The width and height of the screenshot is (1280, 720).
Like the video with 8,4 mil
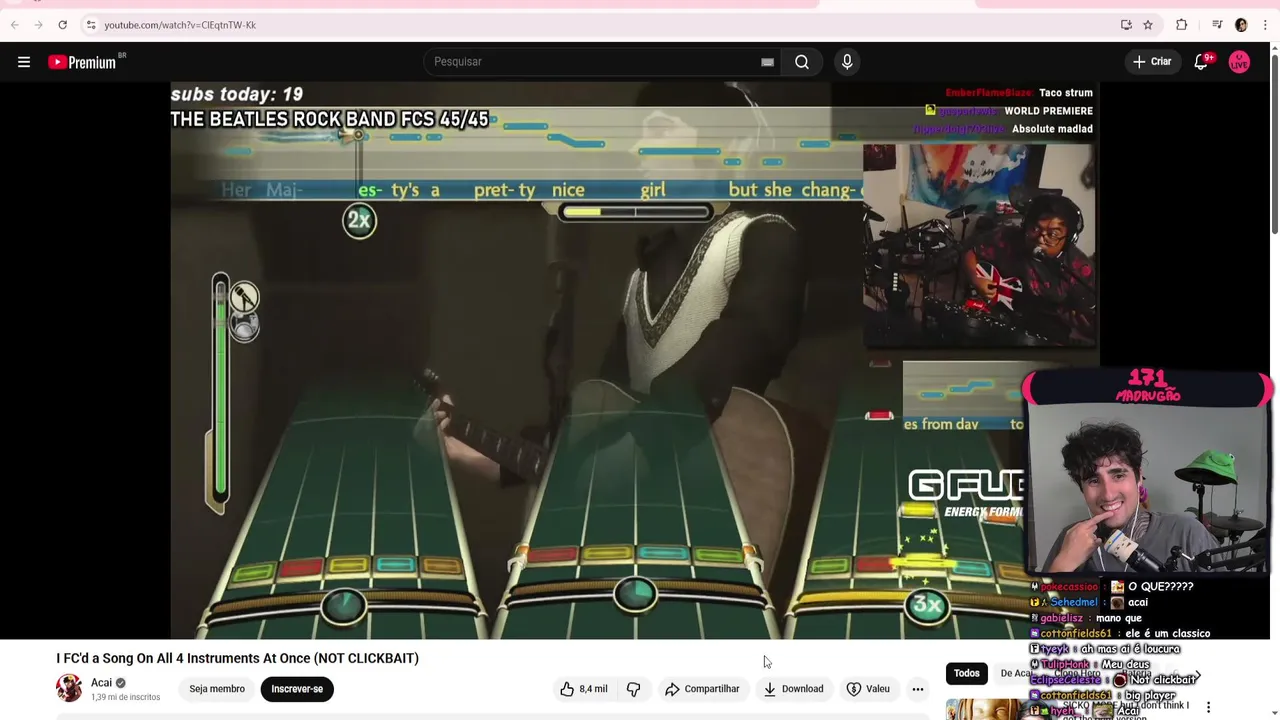click(x=583, y=689)
